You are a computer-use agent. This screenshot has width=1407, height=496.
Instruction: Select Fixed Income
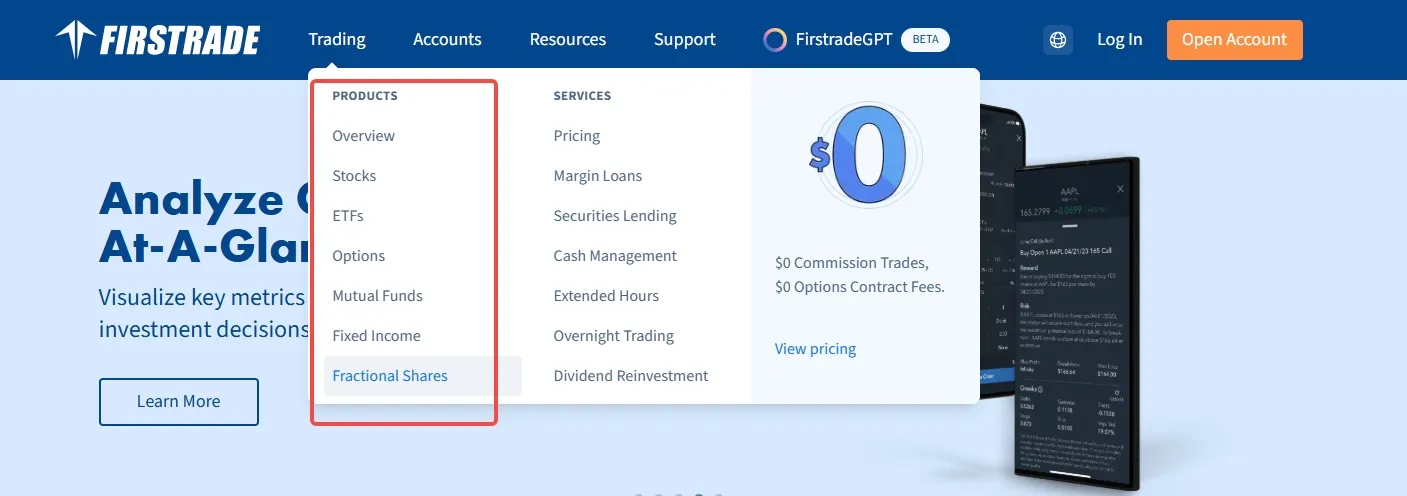click(x=376, y=336)
